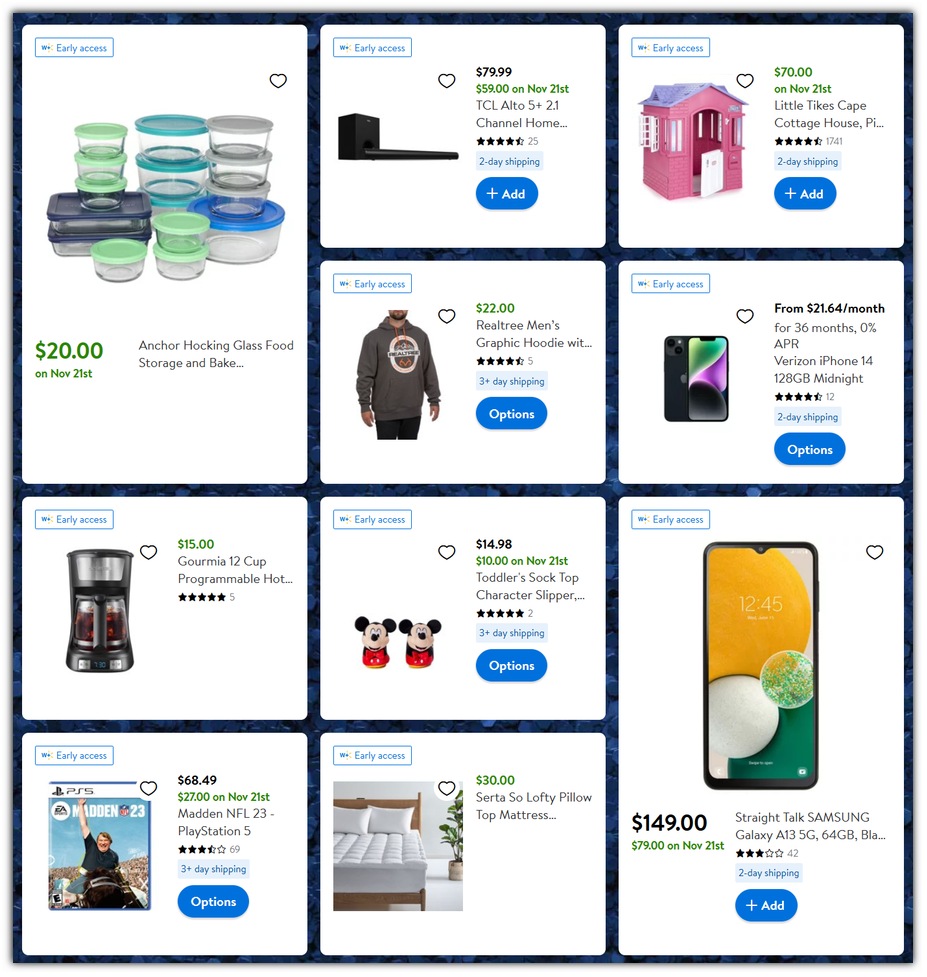Open Options for Realtree Men's Hoodie
The width and height of the screenshot is (927, 977).
(511, 414)
